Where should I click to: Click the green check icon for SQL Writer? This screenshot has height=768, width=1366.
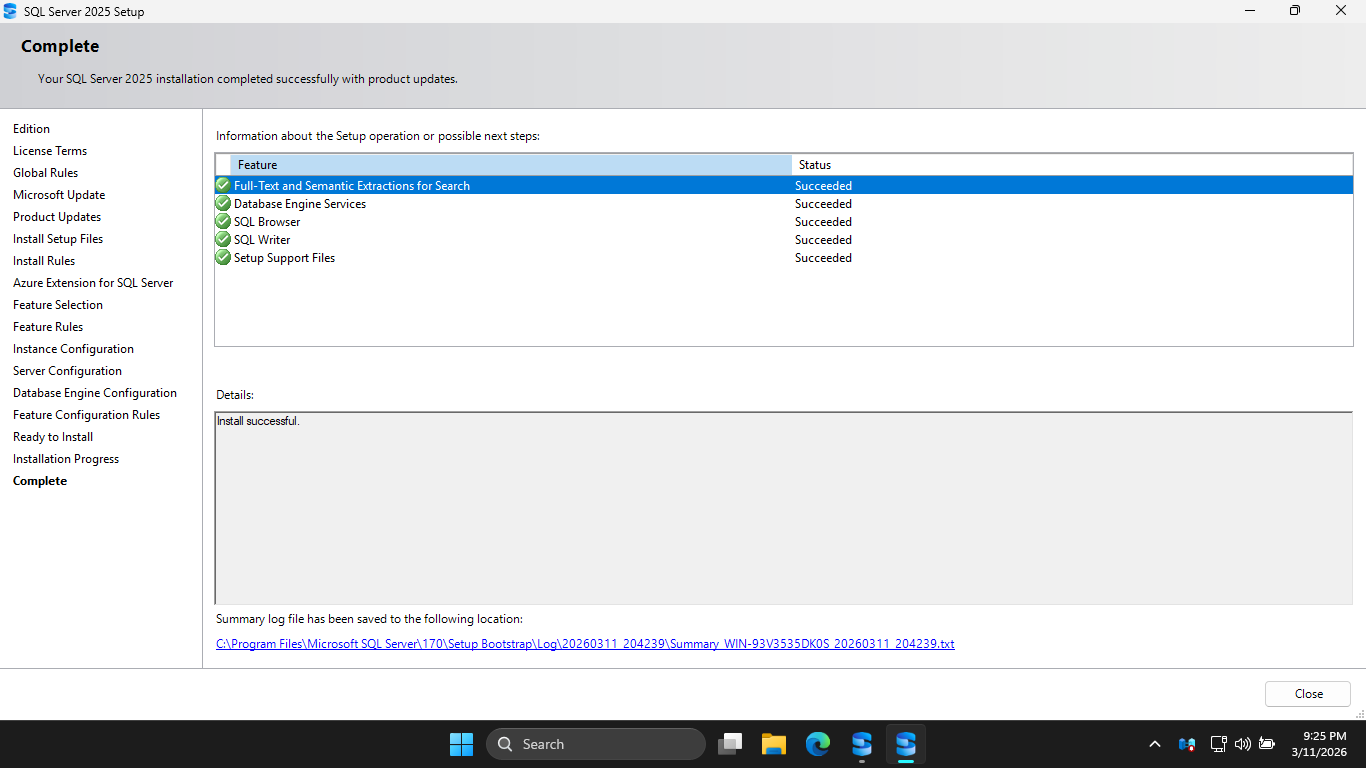click(223, 240)
